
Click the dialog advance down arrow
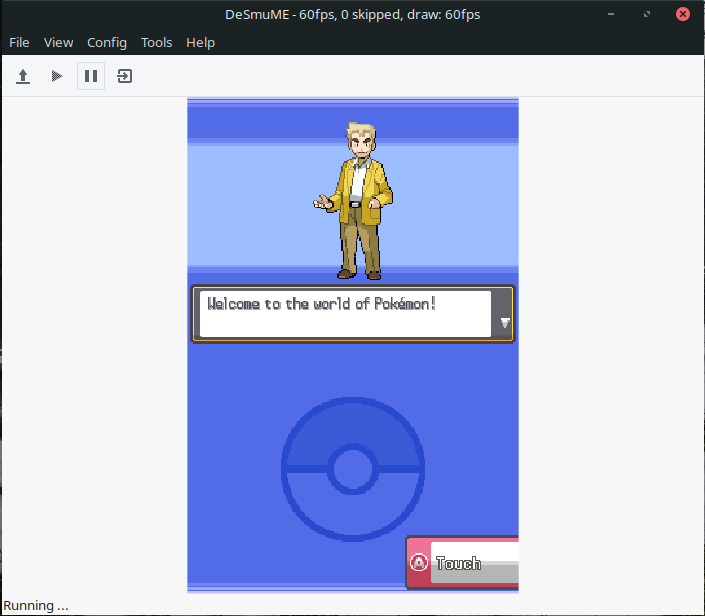[x=505, y=322]
